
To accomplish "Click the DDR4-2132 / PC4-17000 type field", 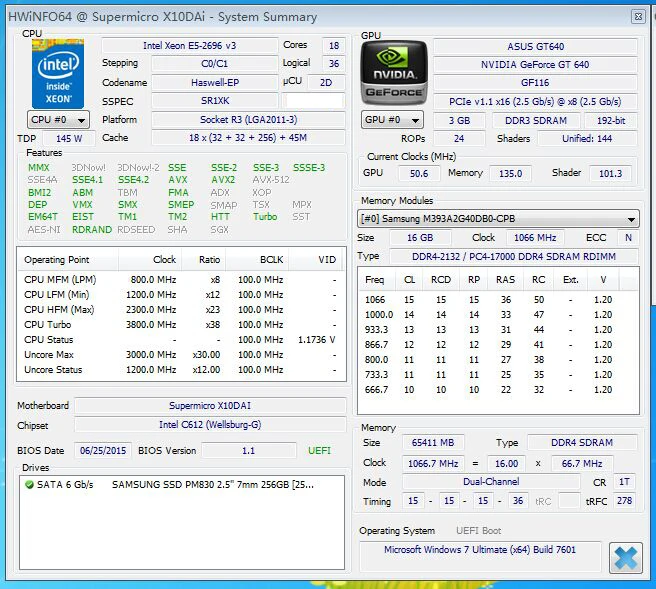I will tap(514, 256).
